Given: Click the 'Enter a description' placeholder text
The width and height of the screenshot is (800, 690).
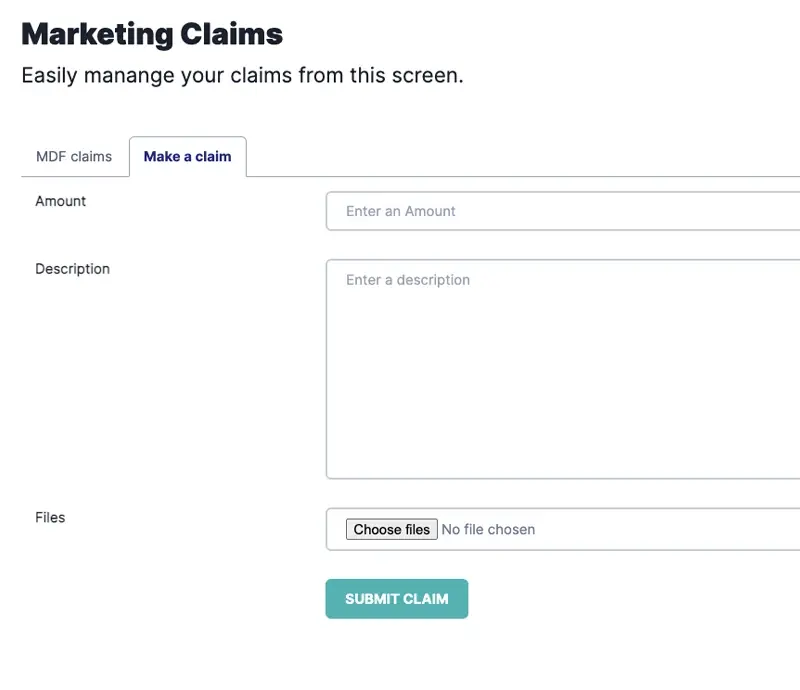Looking at the screenshot, I should 408,280.
